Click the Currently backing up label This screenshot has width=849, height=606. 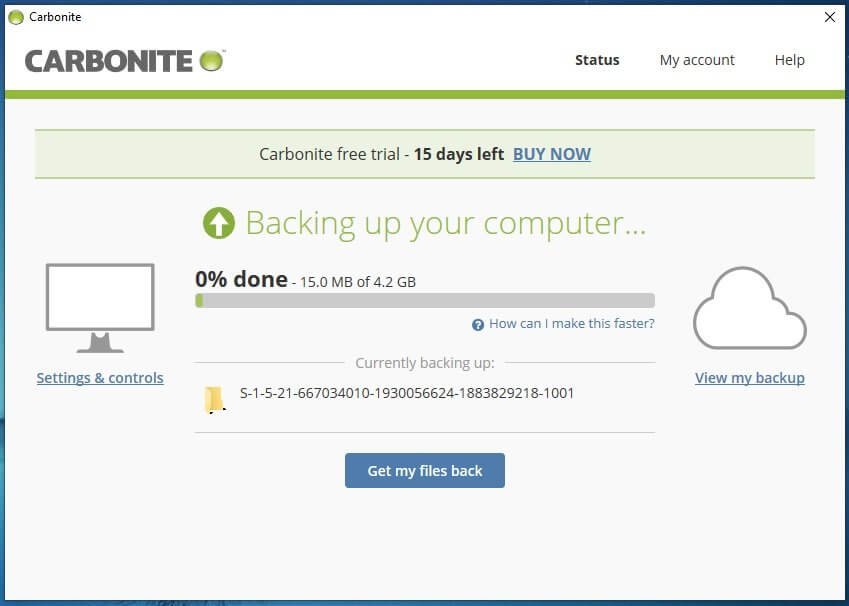425,363
